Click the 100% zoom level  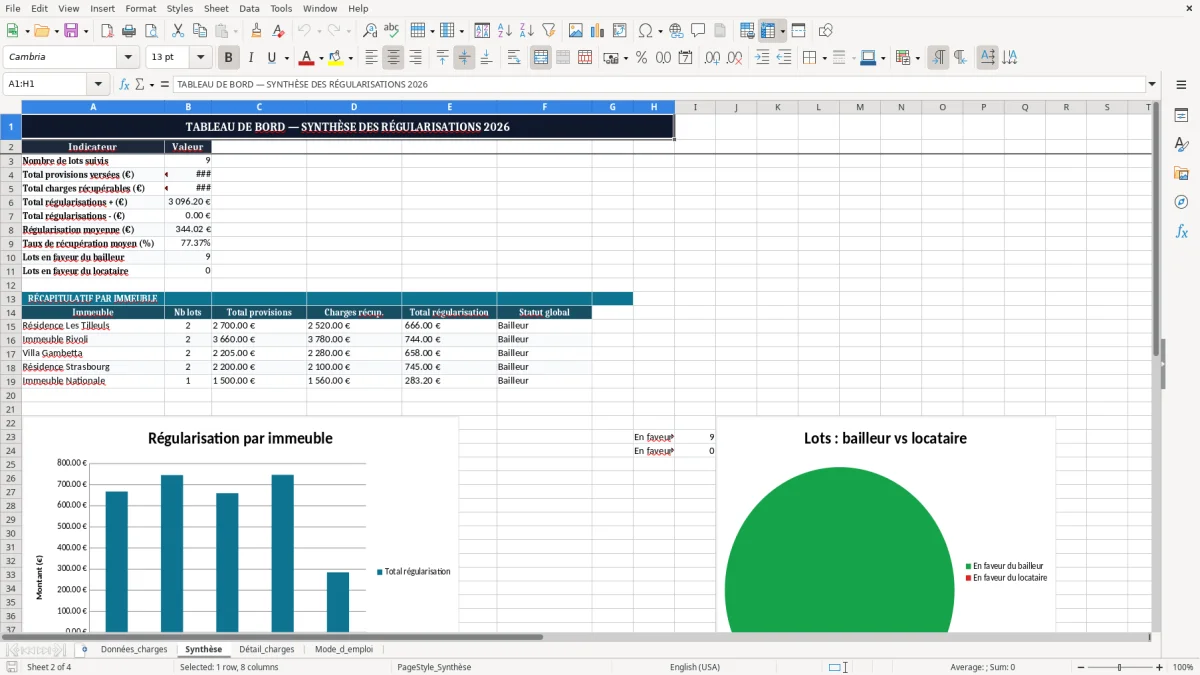pyautogui.click(x=1183, y=667)
